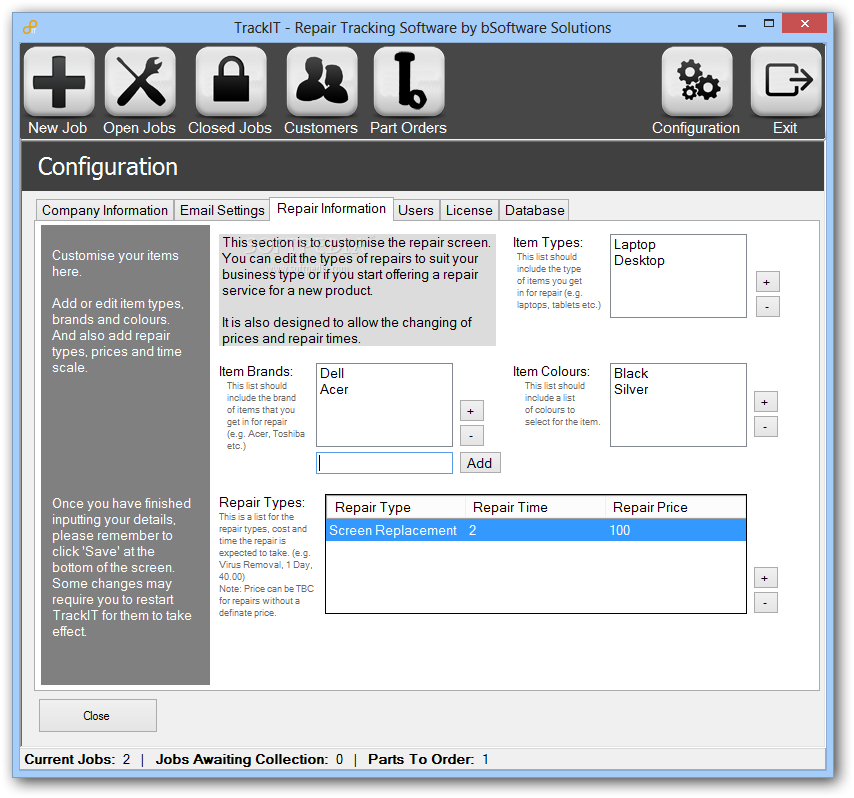Click the Add button for brands
This screenshot has height=798, width=854.
click(x=480, y=463)
